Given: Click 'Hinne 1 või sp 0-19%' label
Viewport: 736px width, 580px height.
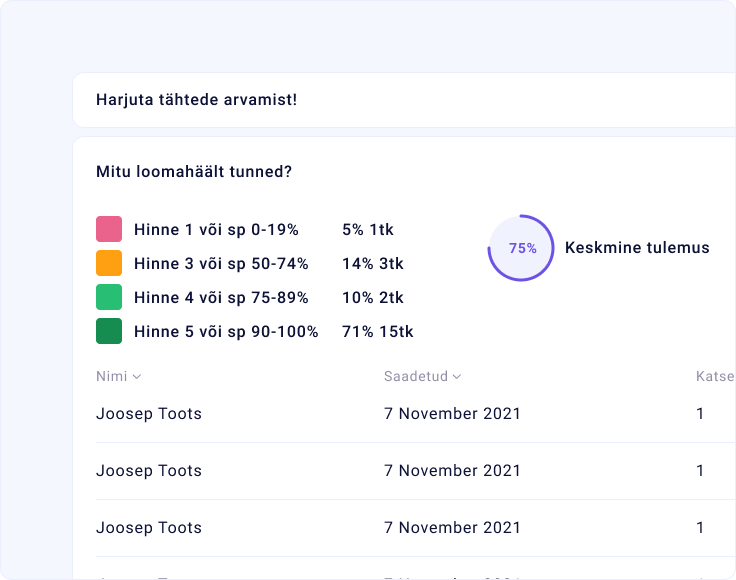Looking at the screenshot, I should [x=216, y=229].
